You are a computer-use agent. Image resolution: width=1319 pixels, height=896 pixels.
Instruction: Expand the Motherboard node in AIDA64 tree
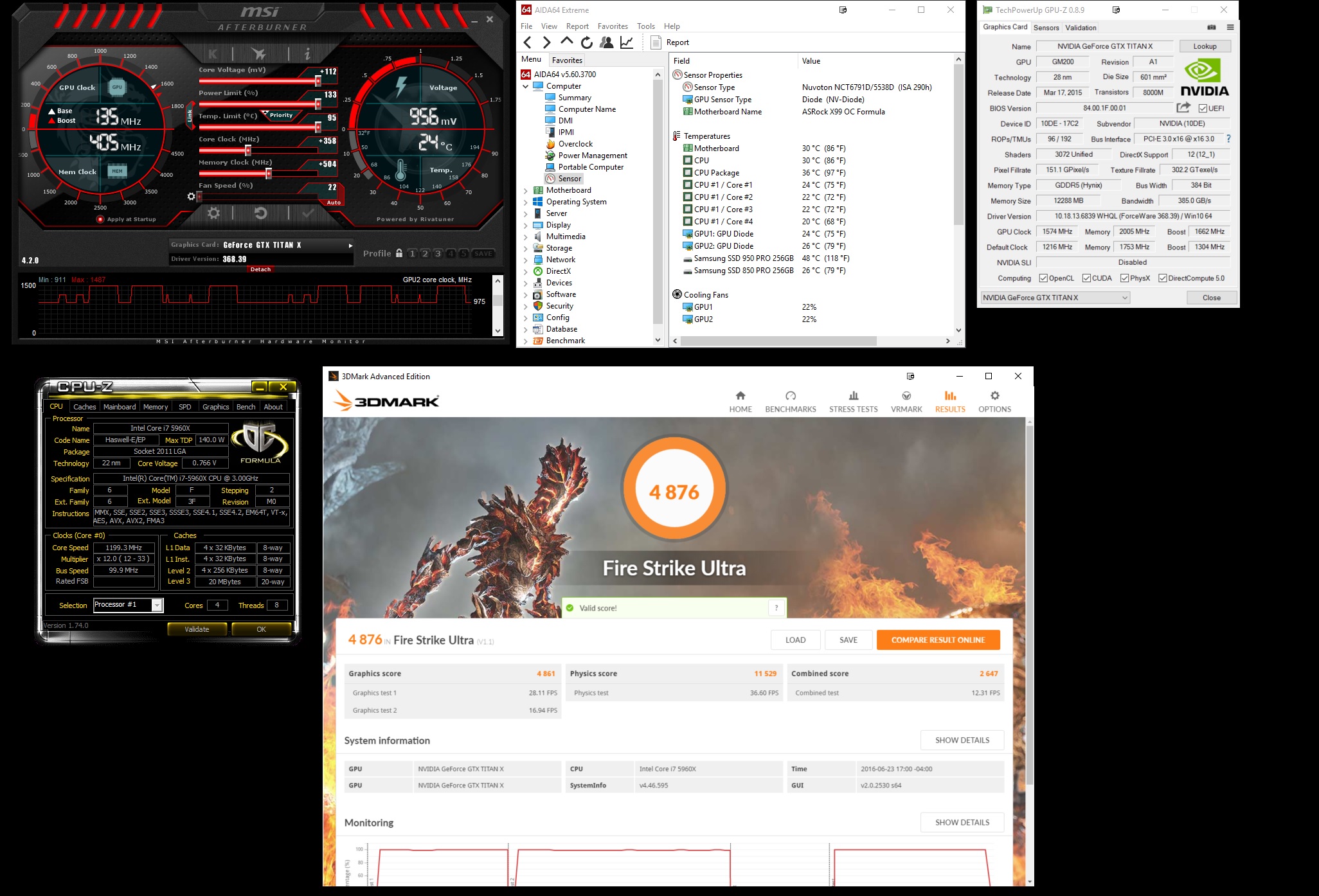coord(525,190)
